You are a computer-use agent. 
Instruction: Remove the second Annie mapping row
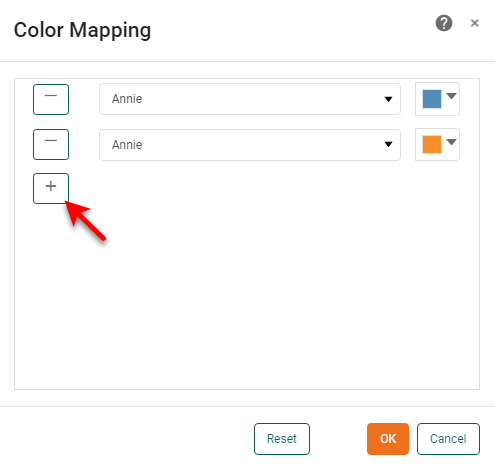point(51,144)
